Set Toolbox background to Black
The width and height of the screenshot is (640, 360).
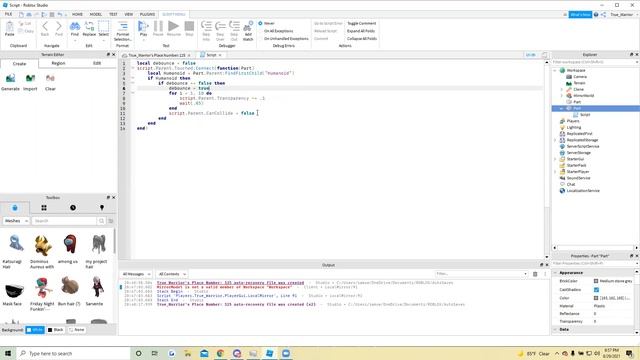coord(56,329)
